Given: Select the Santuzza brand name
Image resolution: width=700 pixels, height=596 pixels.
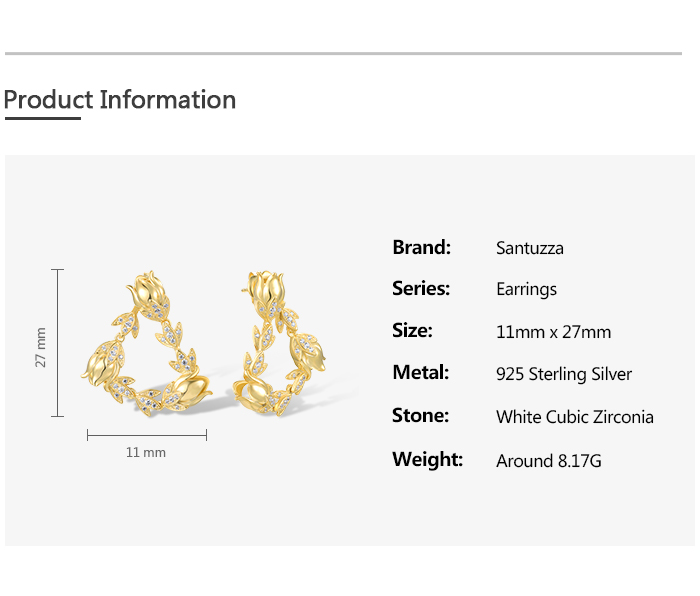Looking at the screenshot, I should click(530, 248).
